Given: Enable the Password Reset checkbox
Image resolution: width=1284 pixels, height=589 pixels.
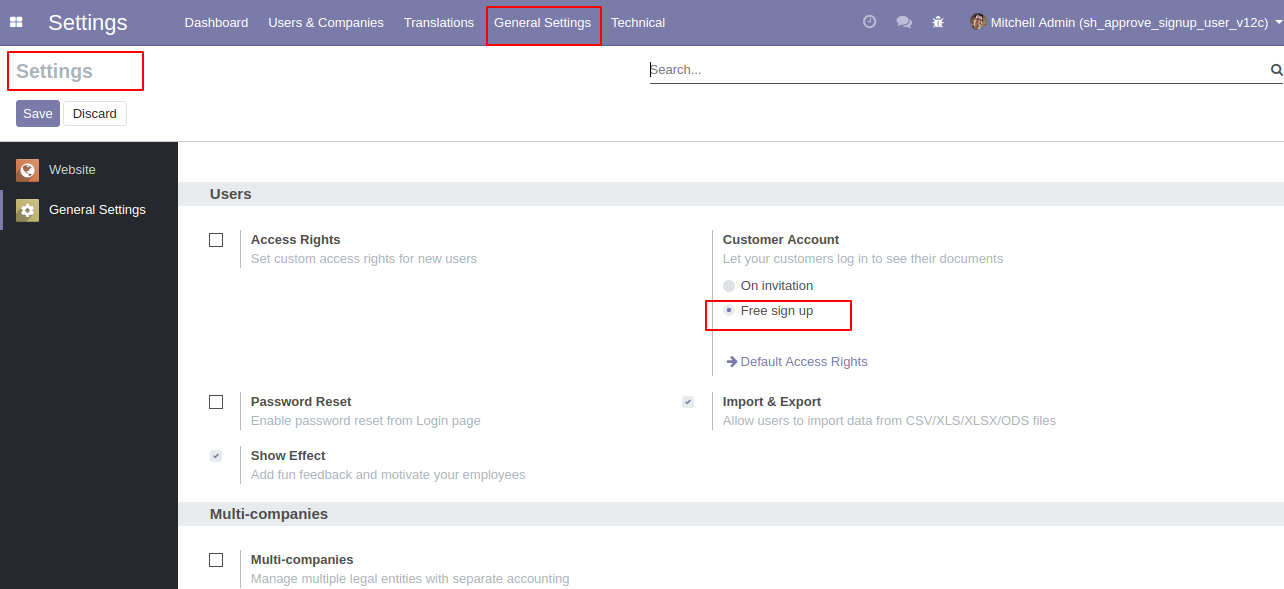Looking at the screenshot, I should pos(216,402).
